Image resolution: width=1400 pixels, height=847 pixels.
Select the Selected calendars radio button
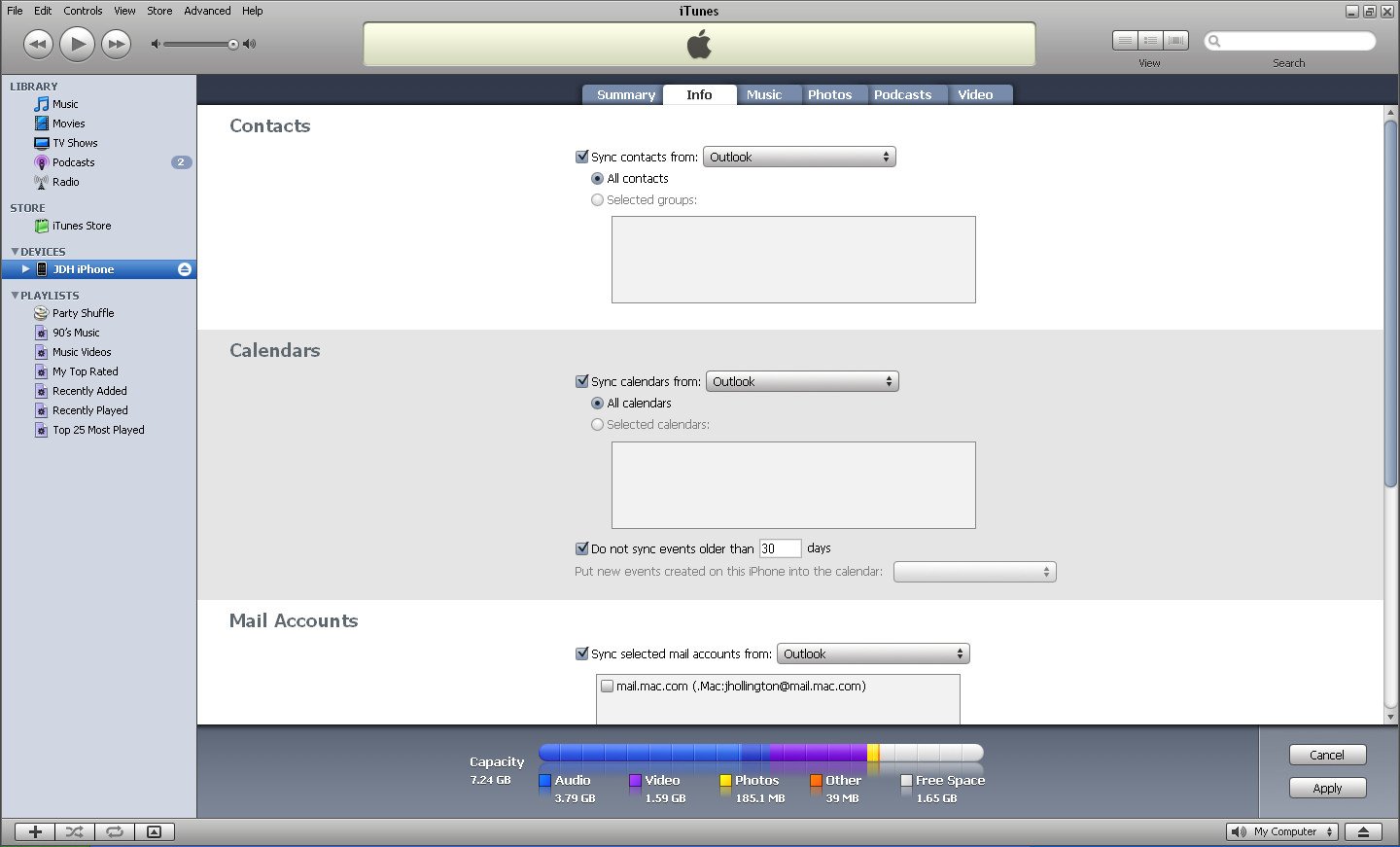click(597, 425)
